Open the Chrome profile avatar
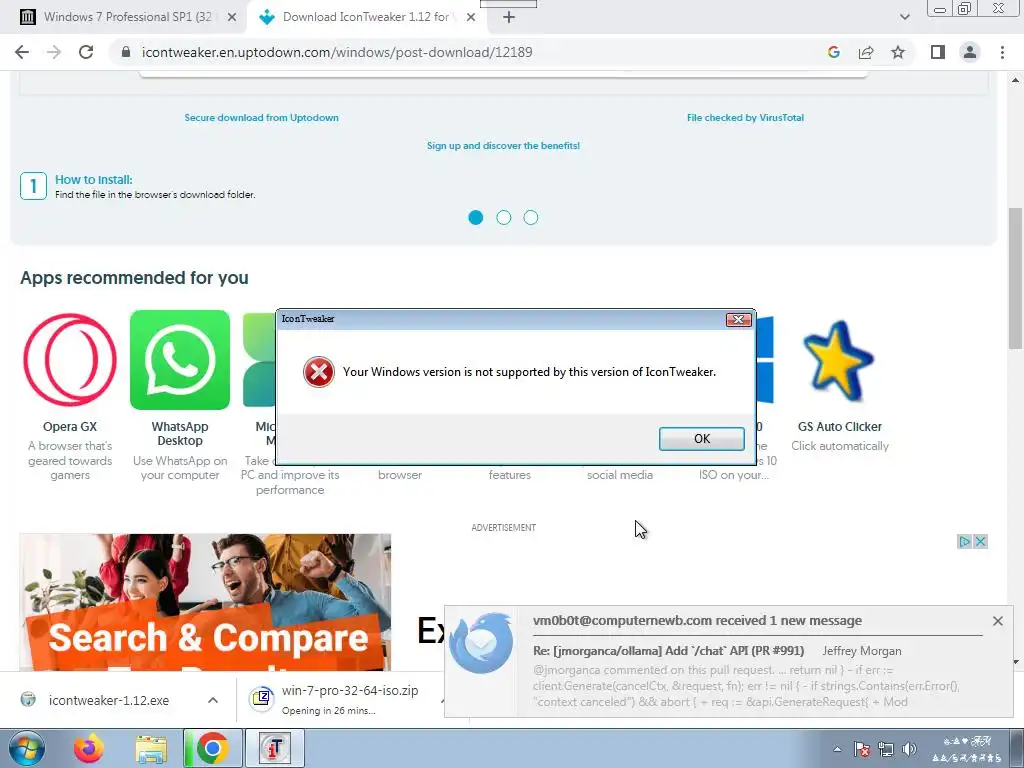 coord(970,52)
